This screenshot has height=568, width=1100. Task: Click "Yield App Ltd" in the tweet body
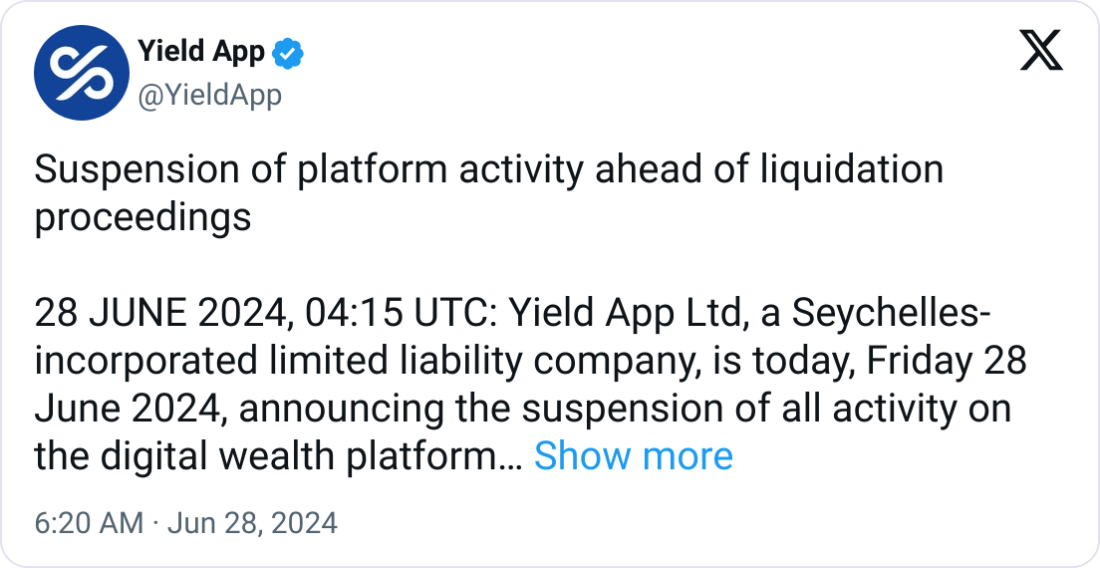627,314
